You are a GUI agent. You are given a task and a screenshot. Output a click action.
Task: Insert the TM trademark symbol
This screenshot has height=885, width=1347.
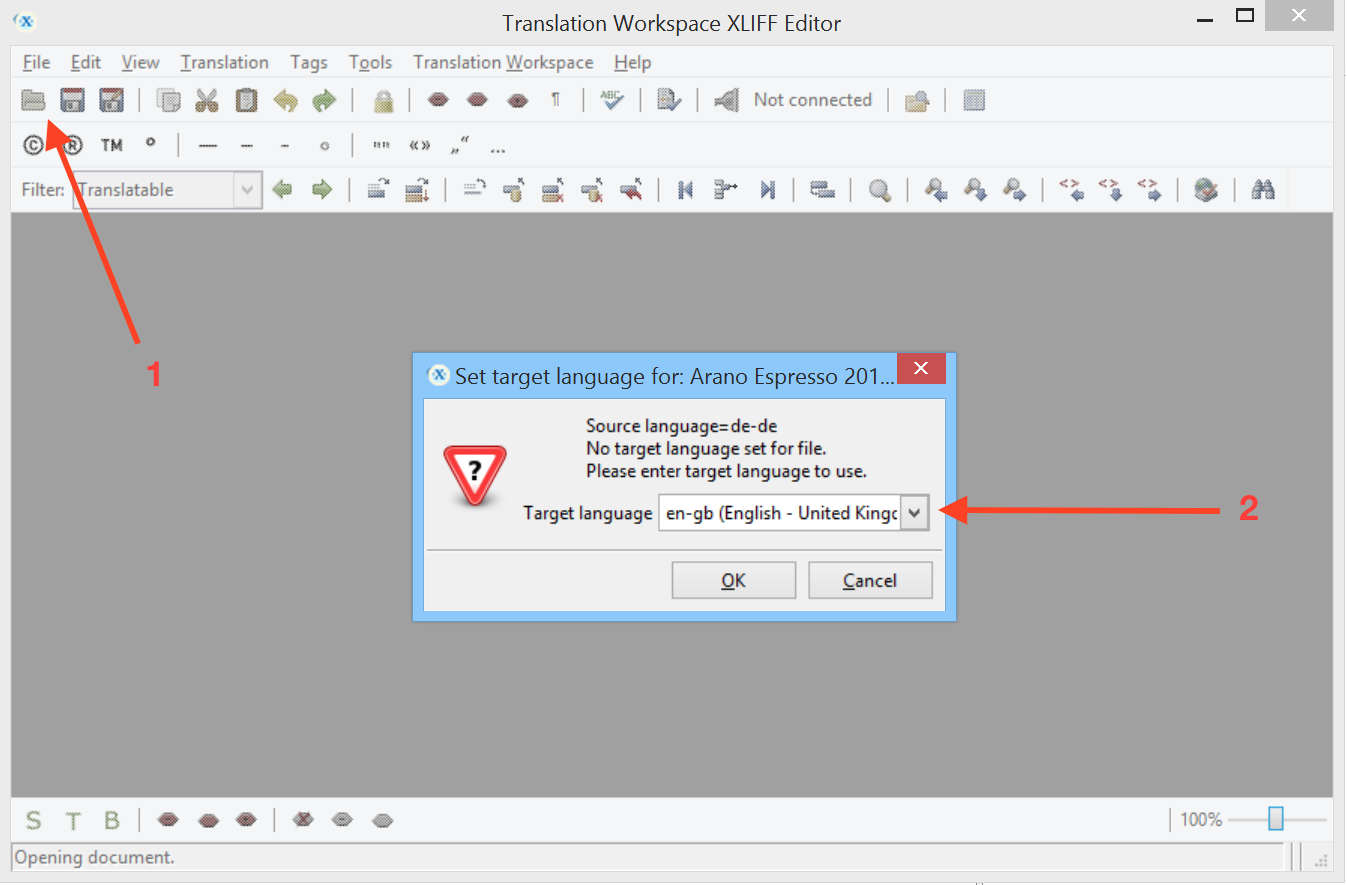(x=111, y=145)
